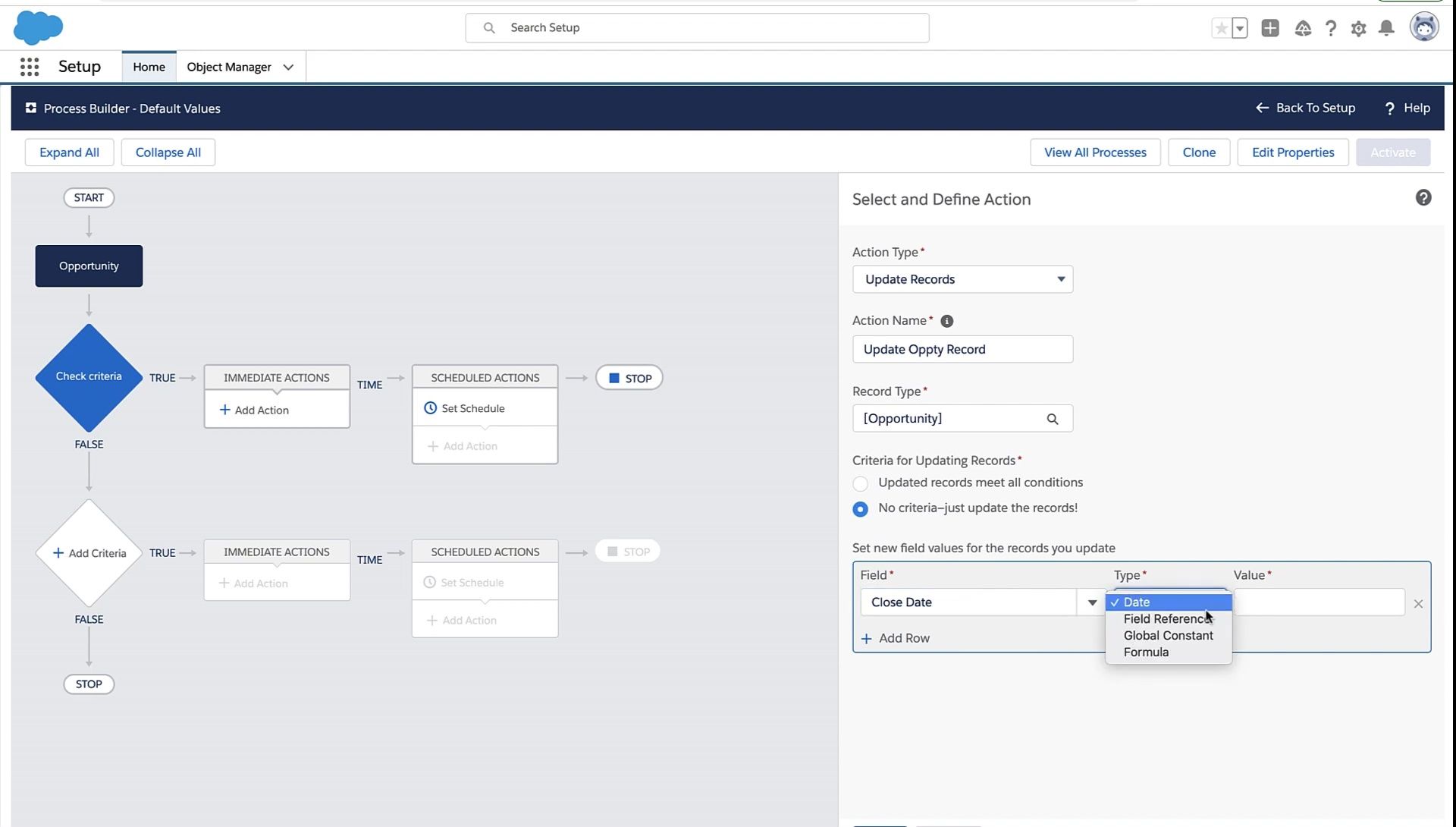Viewport: 1456px width, 827px height.
Task: Click the Trailhead guidance icon
Action: coord(1303,28)
